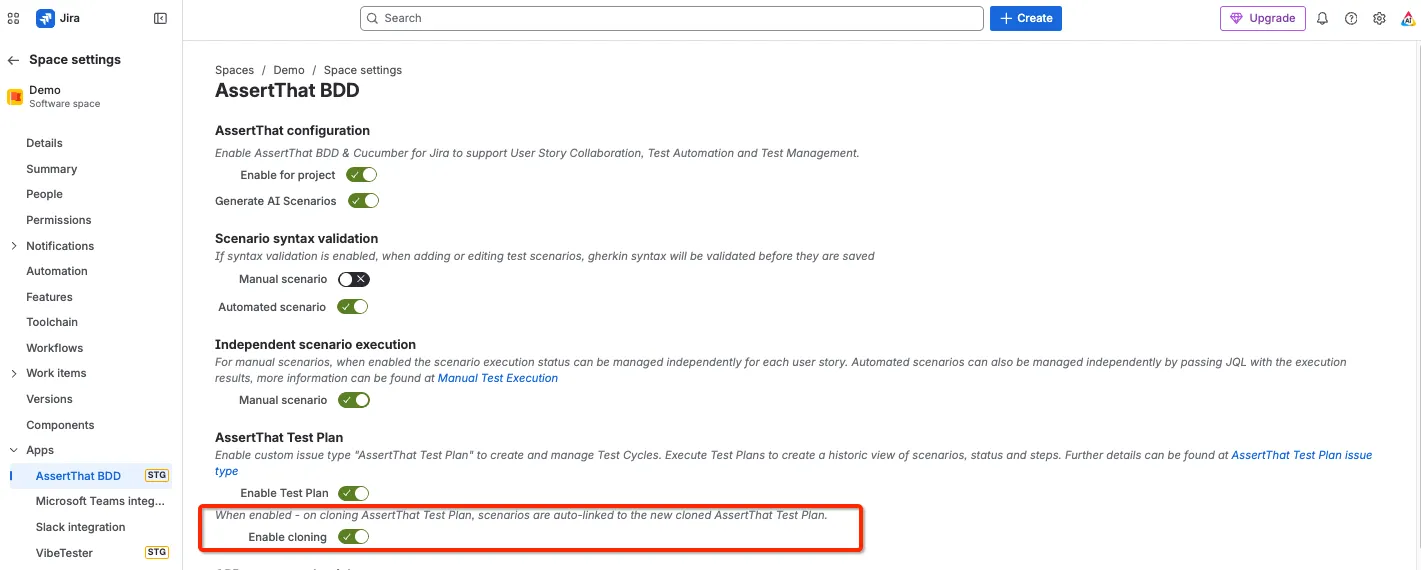Click the back arrow beside Space settings
The height and width of the screenshot is (570, 1421).
point(13,60)
